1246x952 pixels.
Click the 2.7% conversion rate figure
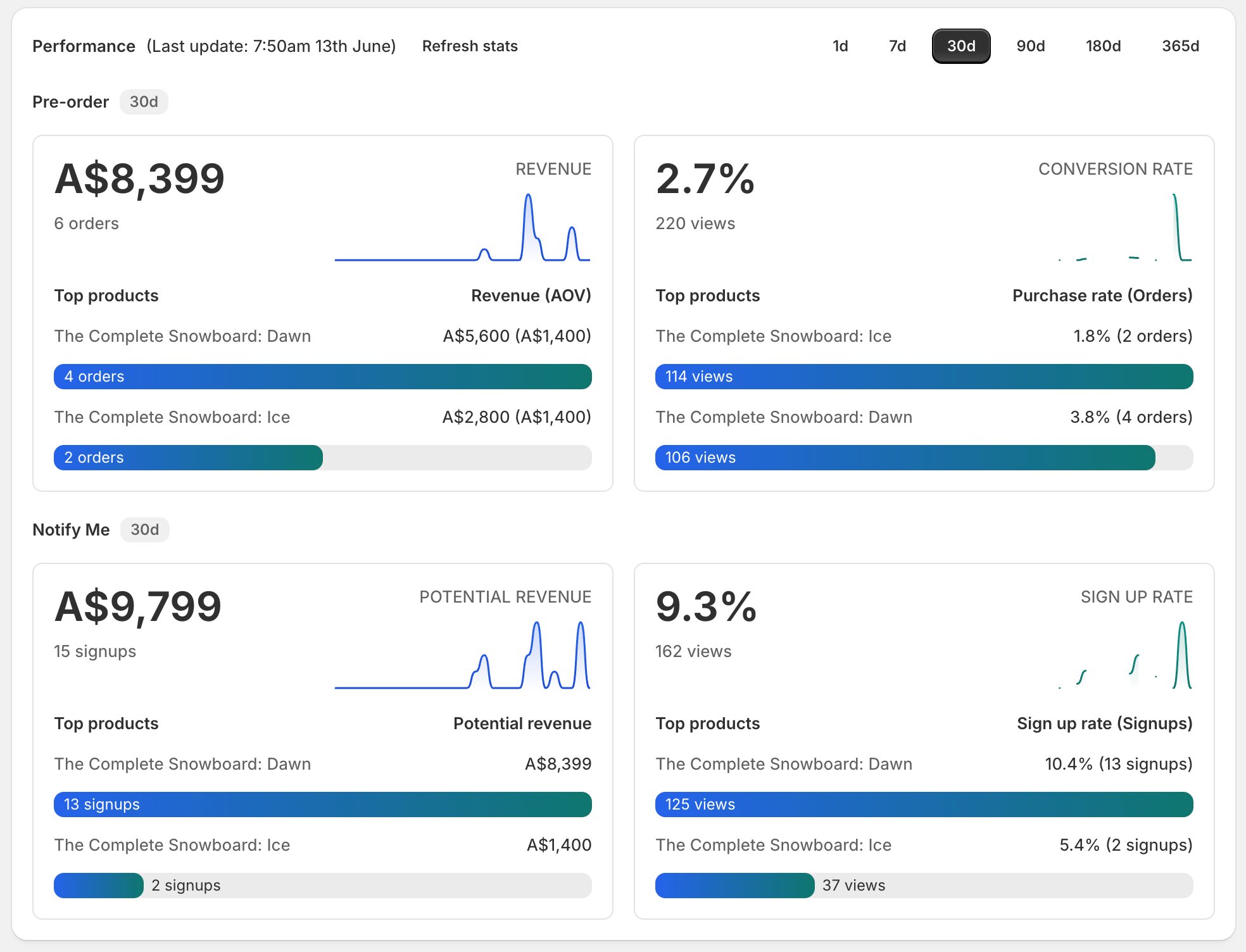click(x=705, y=178)
